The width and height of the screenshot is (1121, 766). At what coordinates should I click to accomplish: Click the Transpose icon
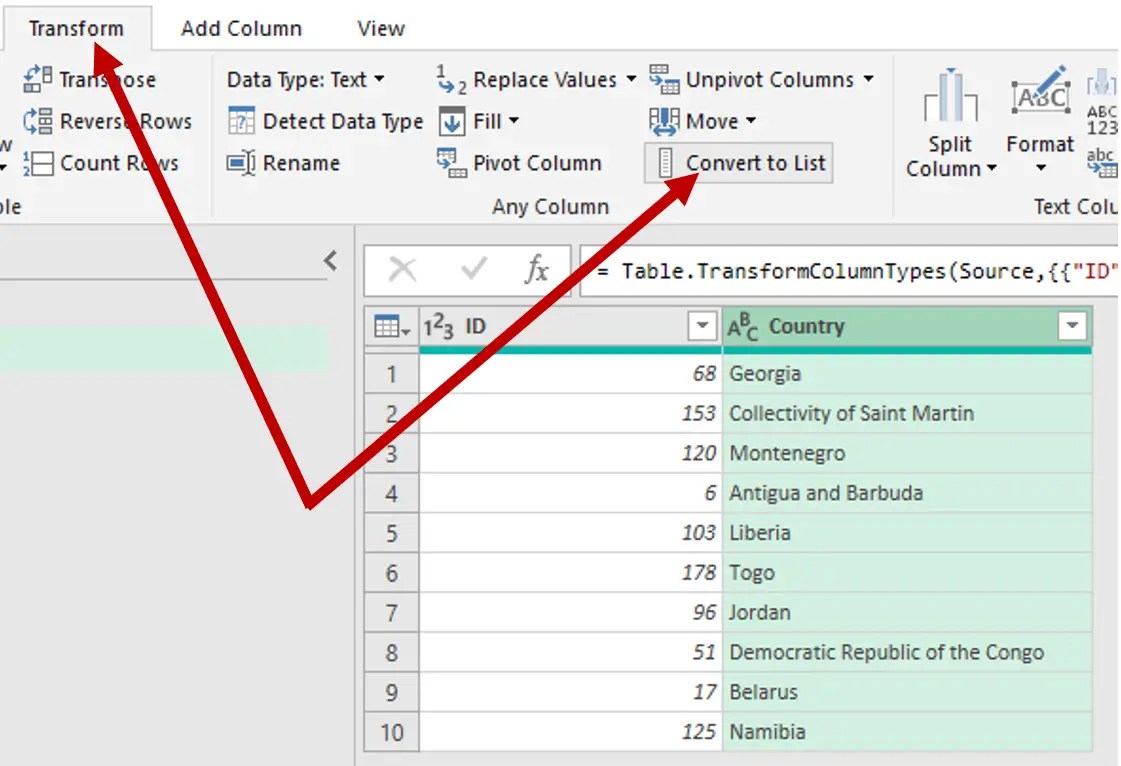pos(37,79)
